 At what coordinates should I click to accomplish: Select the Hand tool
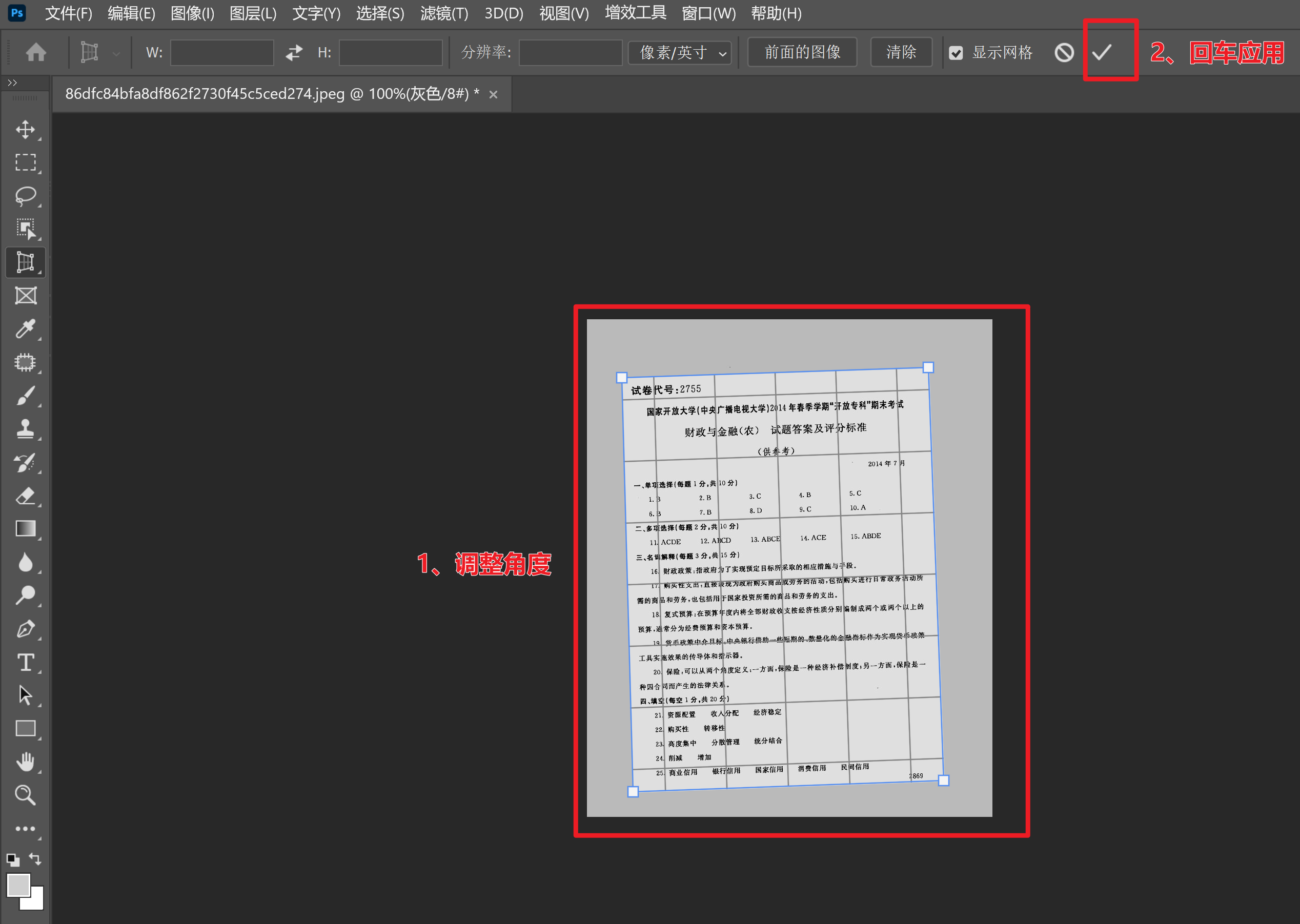pos(25,761)
